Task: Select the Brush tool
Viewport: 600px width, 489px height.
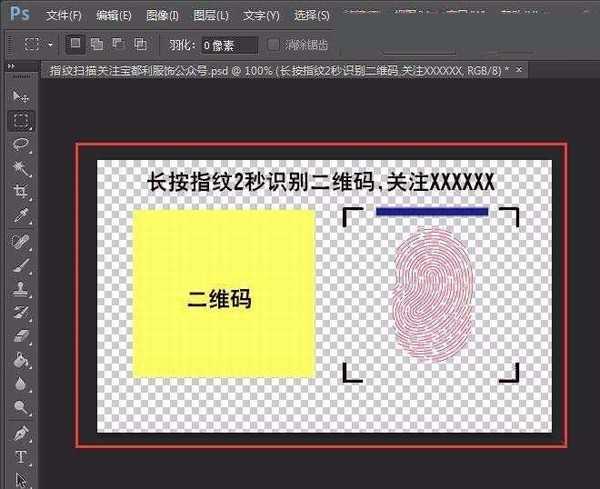Action: click(x=20, y=265)
